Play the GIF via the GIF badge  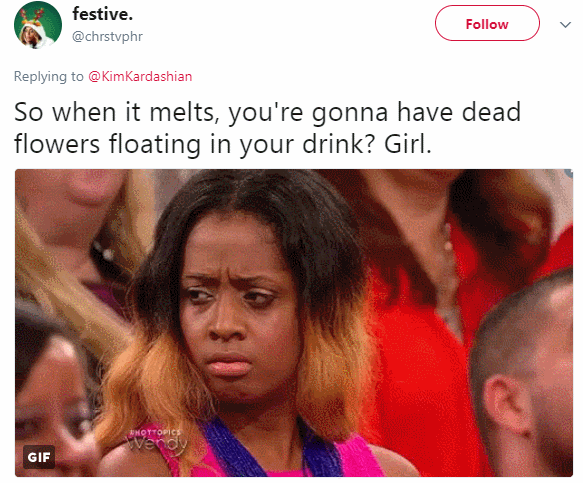click(x=39, y=457)
